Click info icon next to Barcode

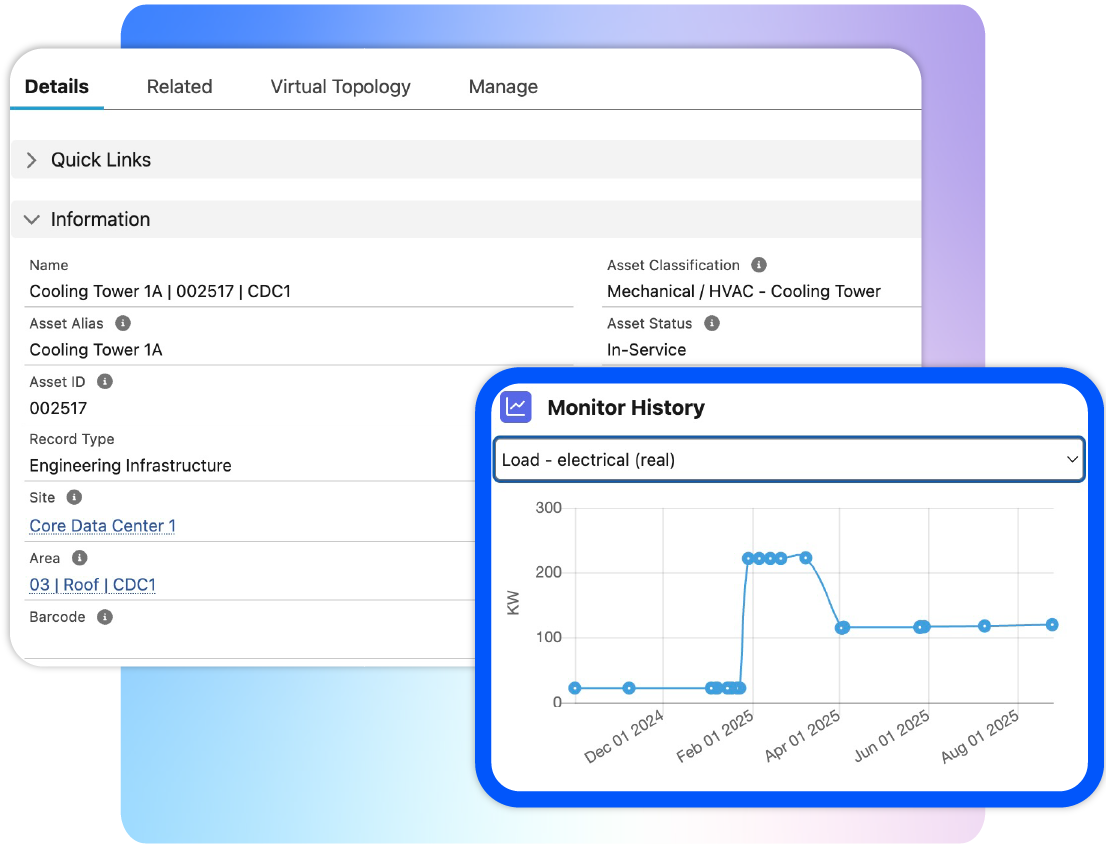105,617
